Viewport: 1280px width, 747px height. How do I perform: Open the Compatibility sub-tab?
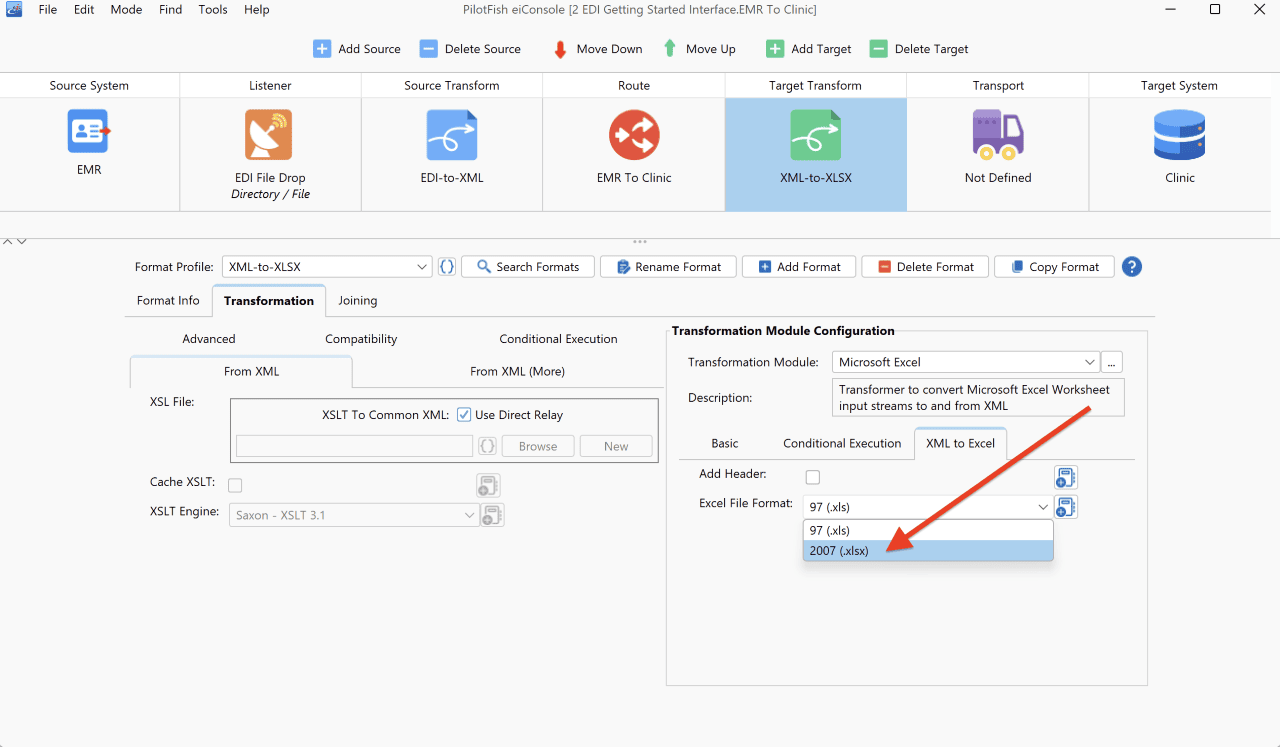361,339
